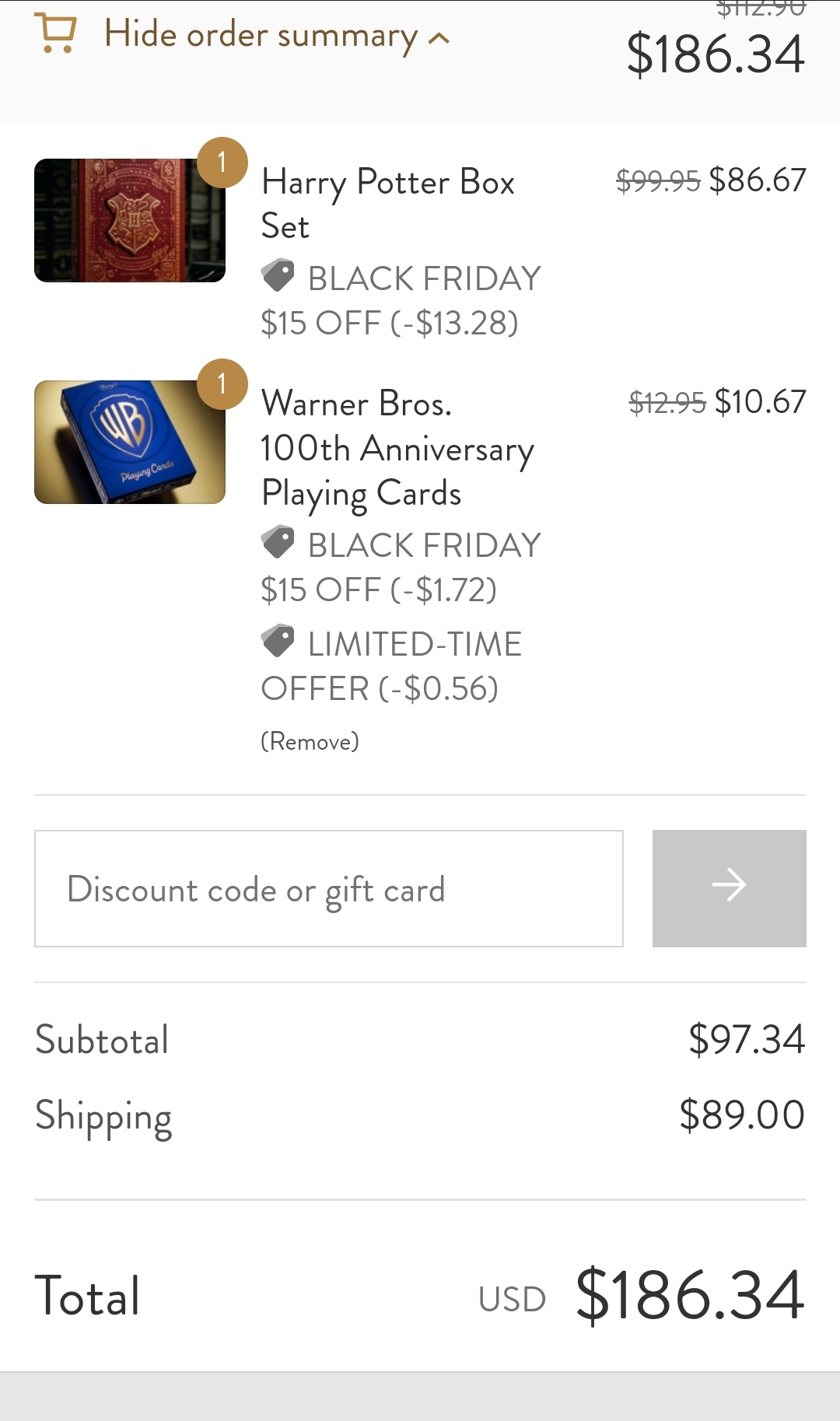Open the Warner Bros. playing cards thumbnail
Viewport: 840px width, 1421px height.
[129, 442]
